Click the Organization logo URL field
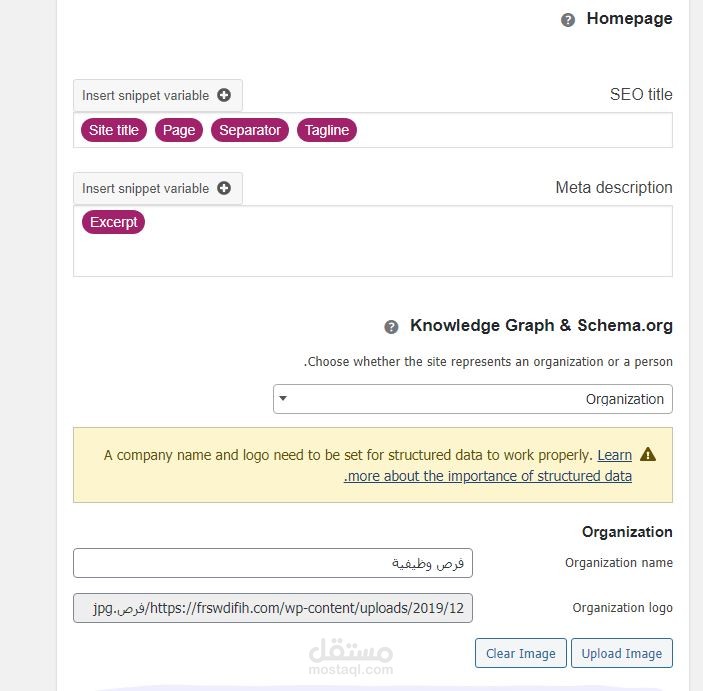The image size is (703, 691). tap(272, 608)
